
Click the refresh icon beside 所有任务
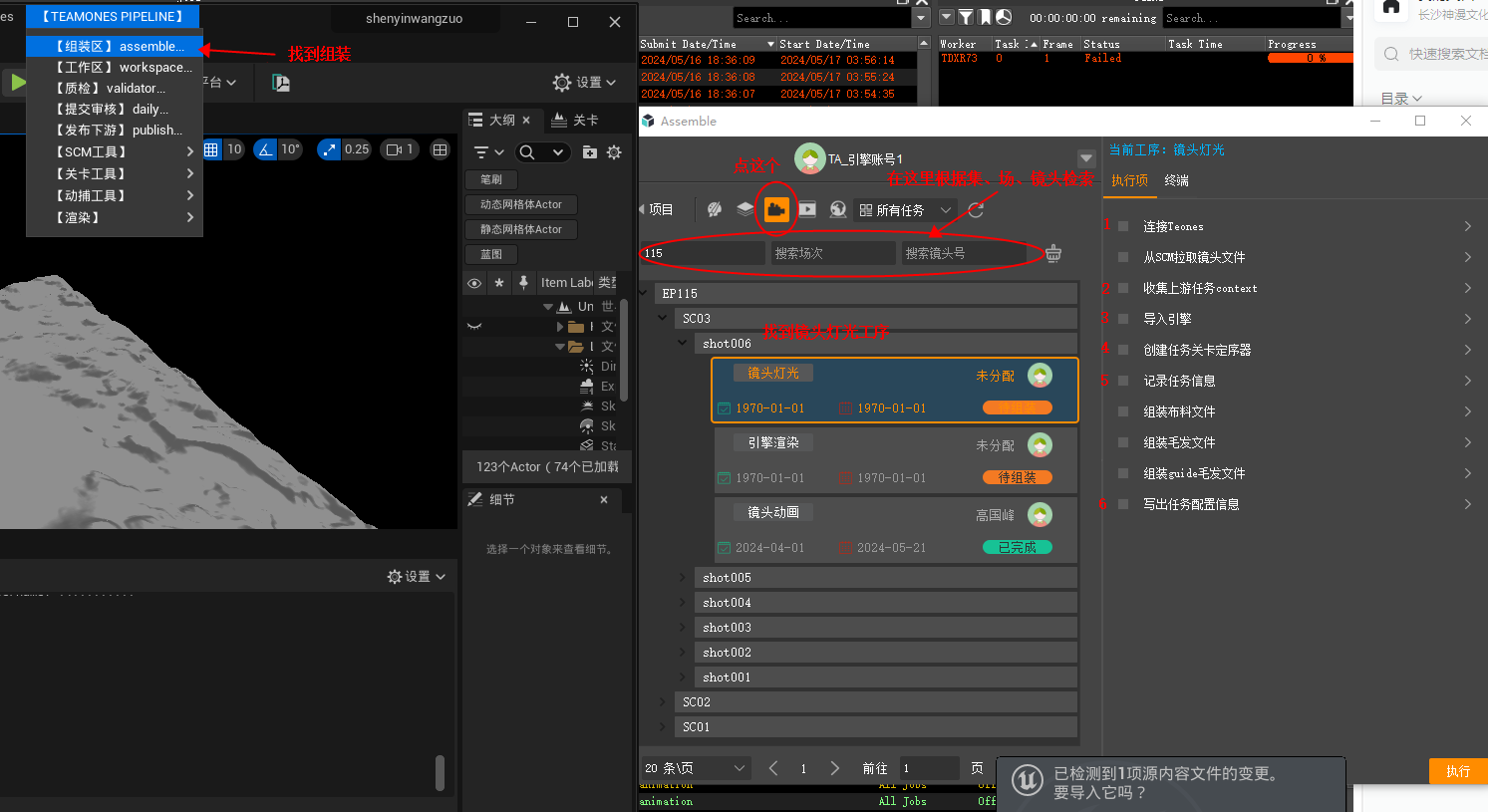(x=976, y=209)
